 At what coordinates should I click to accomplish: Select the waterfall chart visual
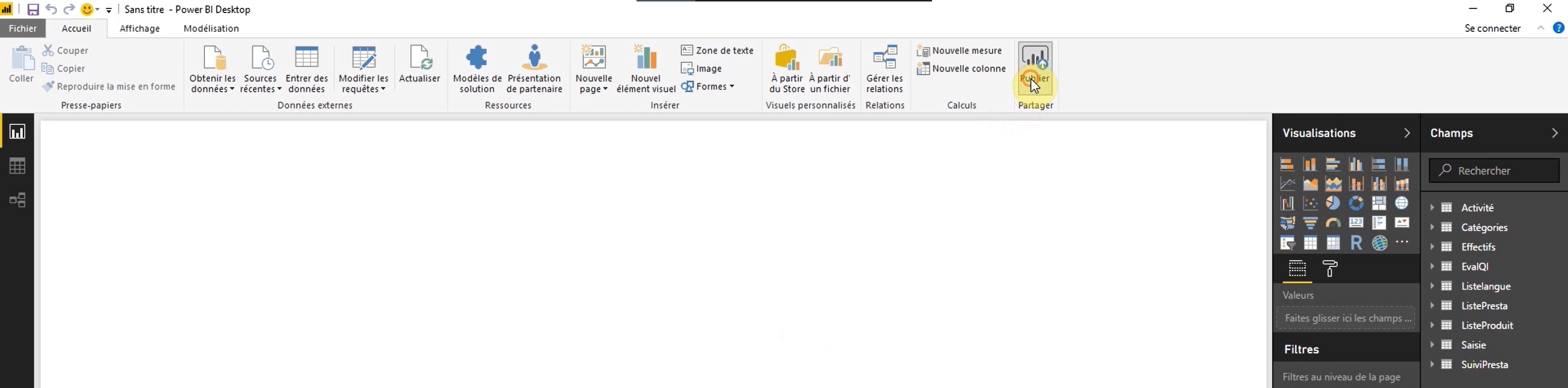[x=1287, y=203]
